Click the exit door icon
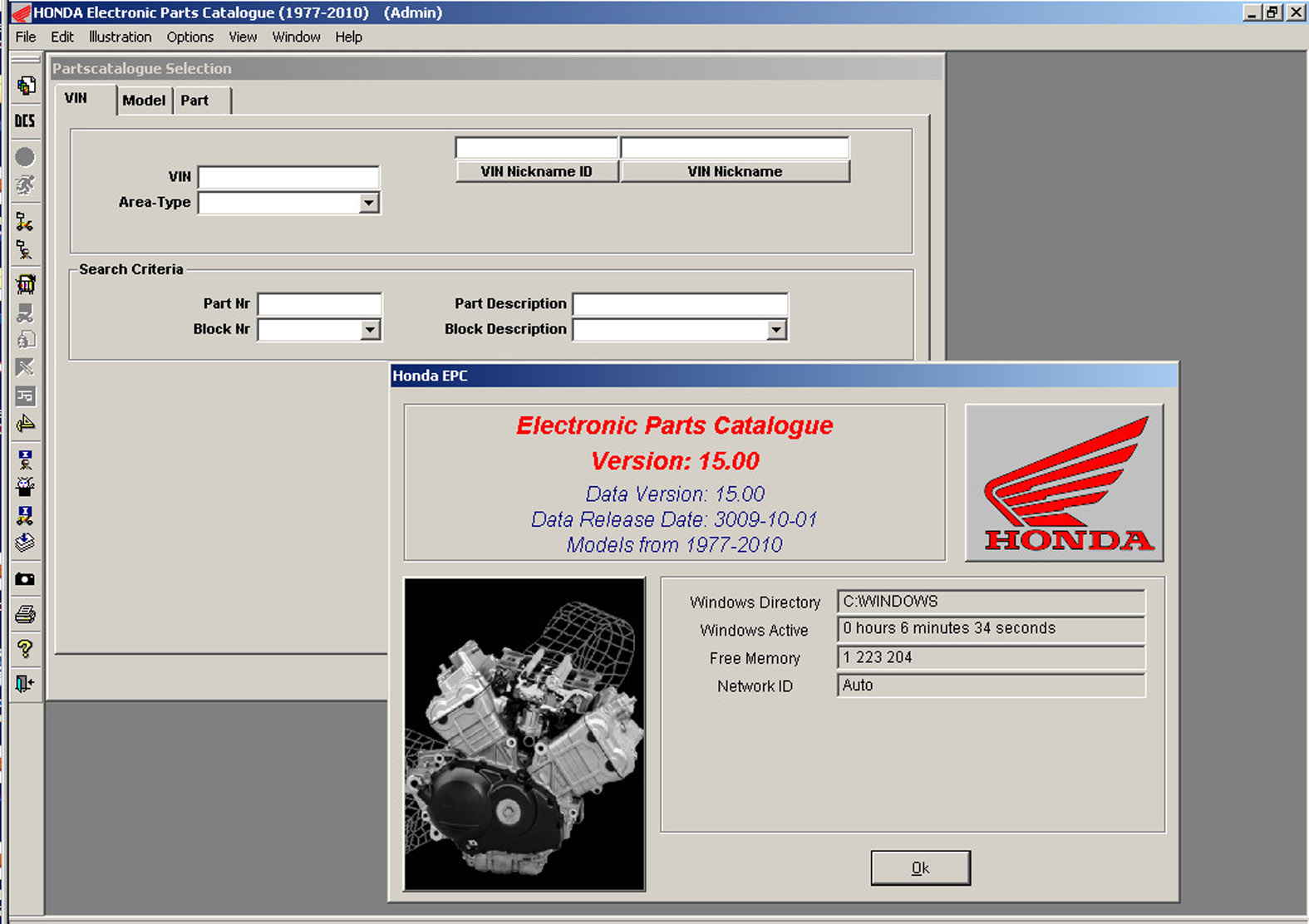This screenshot has height=924, width=1309. pos(25,683)
